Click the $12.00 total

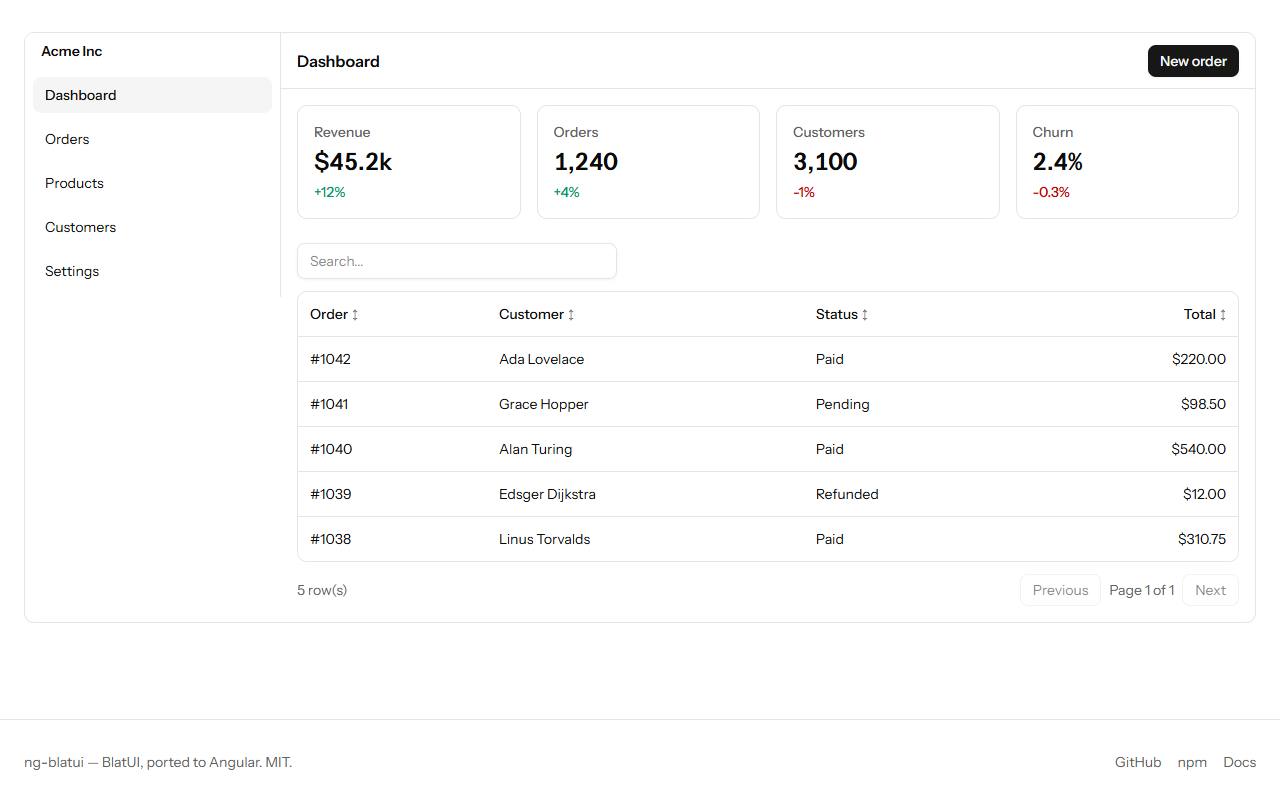(1204, 494)
